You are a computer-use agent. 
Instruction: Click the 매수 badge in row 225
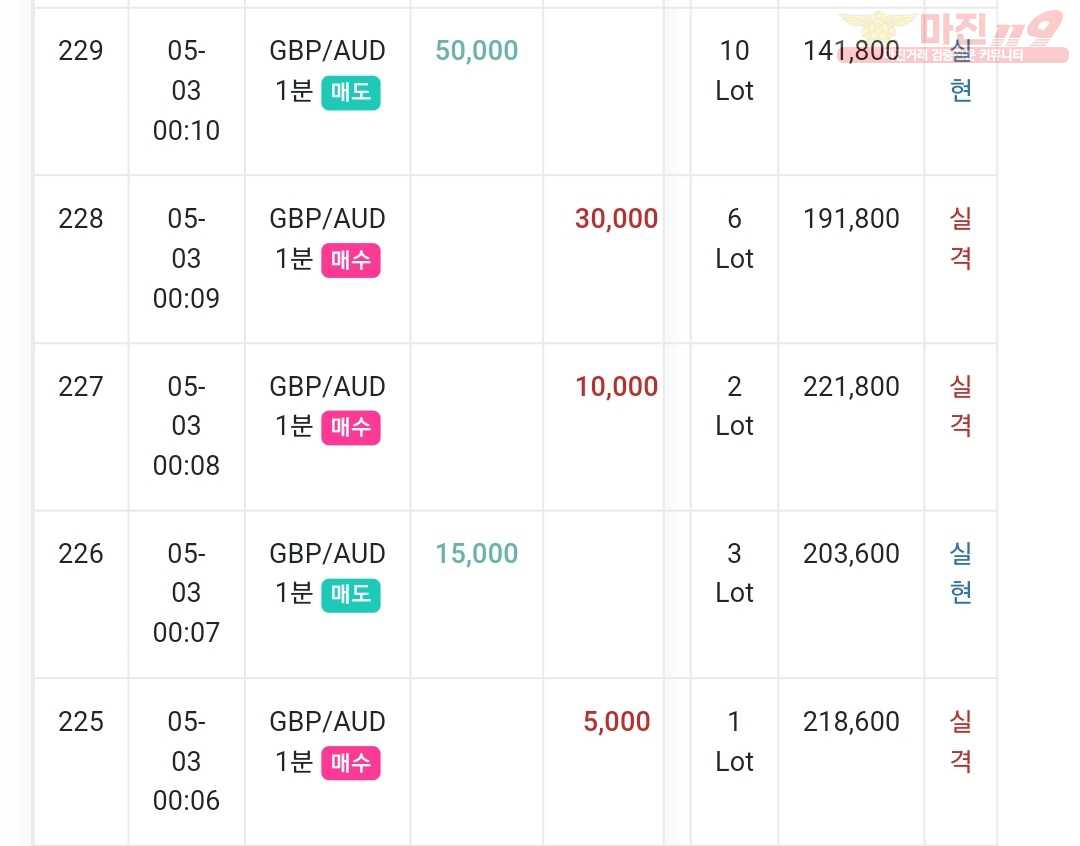pyautogui.click(x=351, y=763)
